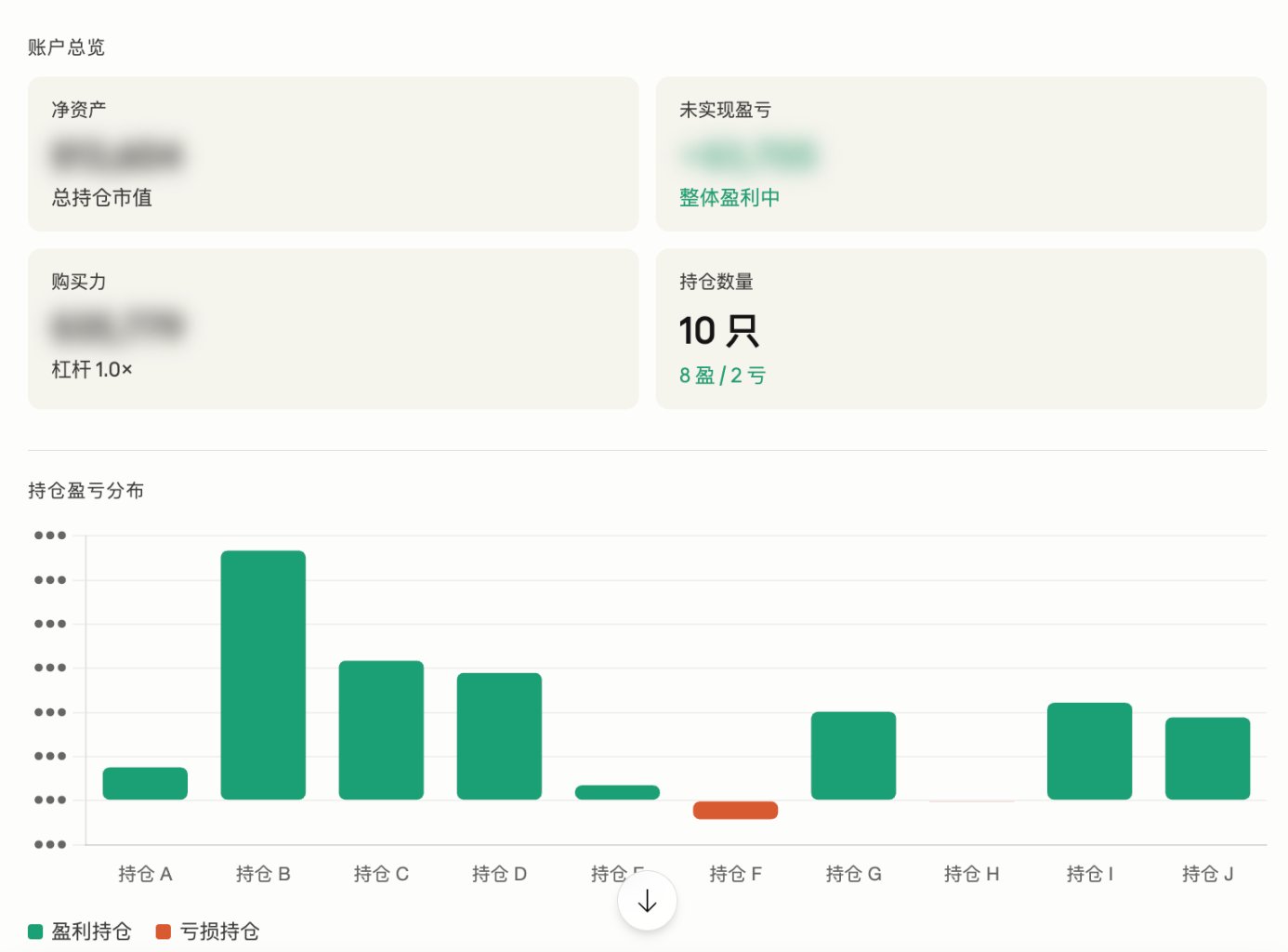Open the 持仓数量 card showing 10 只

pyautogui.click(x=961, y=329)
